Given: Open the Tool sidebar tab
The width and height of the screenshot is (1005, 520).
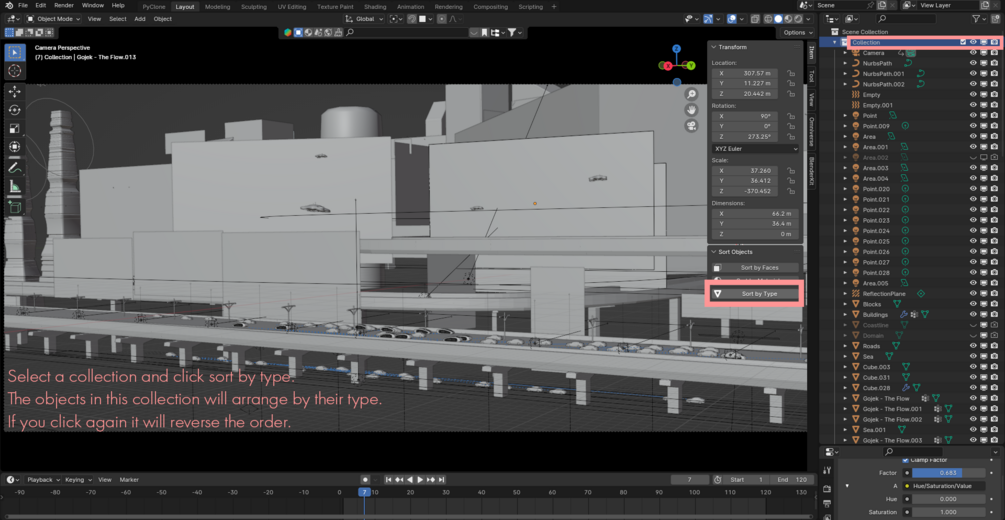Looking at the screenshot, I should 811,77.
